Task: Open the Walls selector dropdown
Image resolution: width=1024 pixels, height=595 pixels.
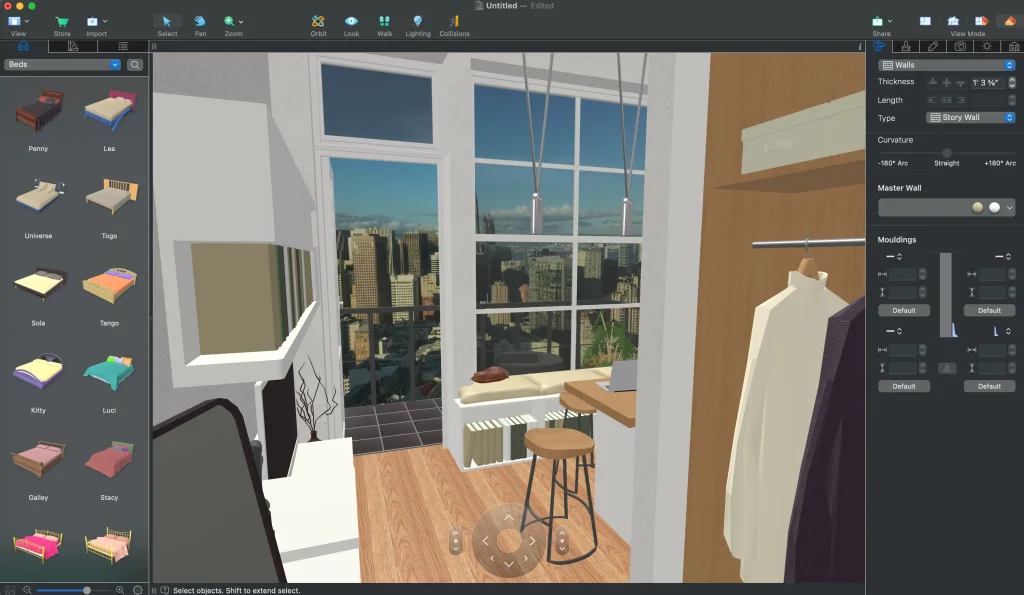Action: coord(945,63)
